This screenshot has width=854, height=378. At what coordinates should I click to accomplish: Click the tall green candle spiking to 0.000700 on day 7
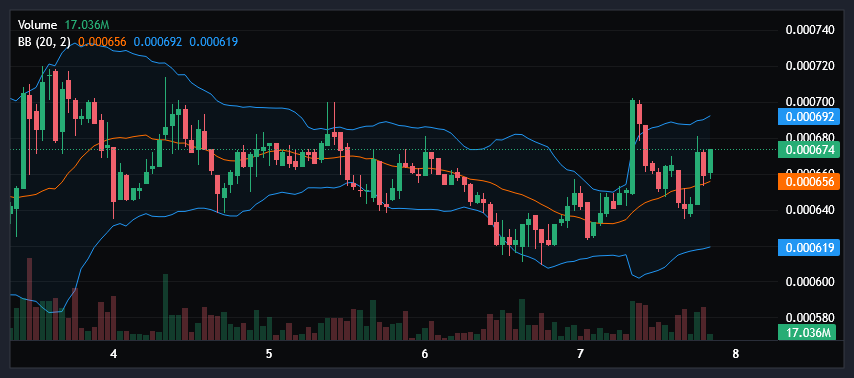click(632, 146)
